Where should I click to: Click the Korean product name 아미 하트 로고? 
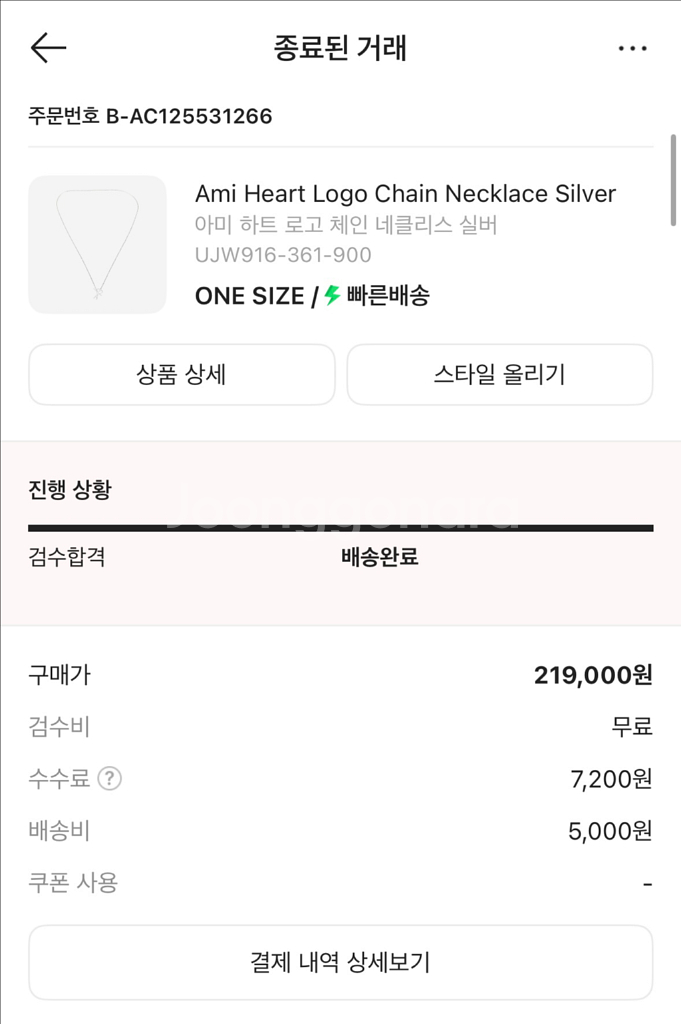(x=346, y=225)
